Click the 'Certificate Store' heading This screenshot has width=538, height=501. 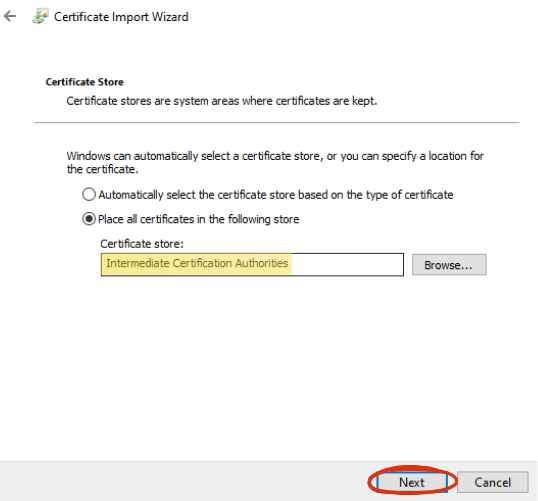pos(84,82)
